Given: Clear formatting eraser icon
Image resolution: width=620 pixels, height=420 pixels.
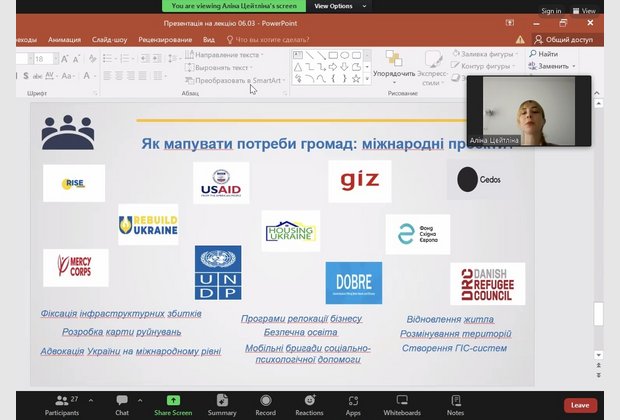Looking at the screenshot, I should (93, 59).
